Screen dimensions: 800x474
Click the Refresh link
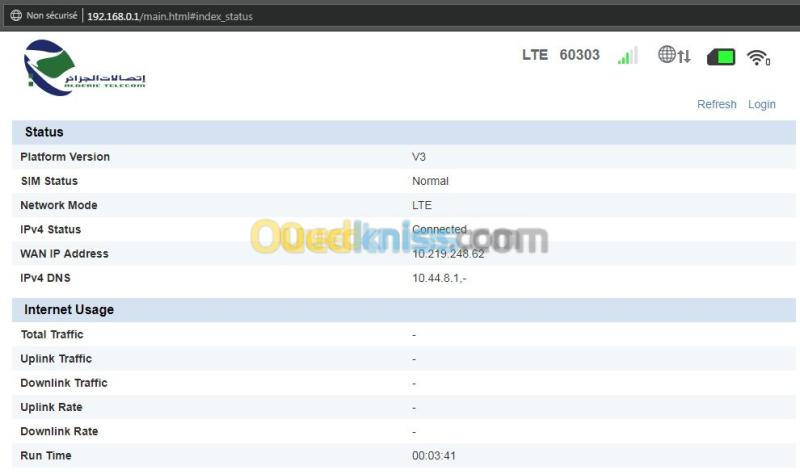click(716, 104)
